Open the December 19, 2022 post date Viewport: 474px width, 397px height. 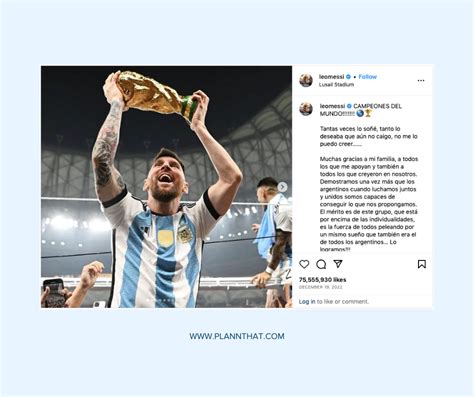coord(320,287)
